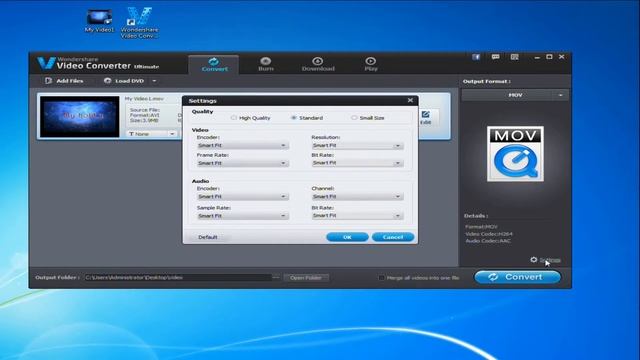
Task: Expand the Load DVD dropdown arrow
Action: 154,81
